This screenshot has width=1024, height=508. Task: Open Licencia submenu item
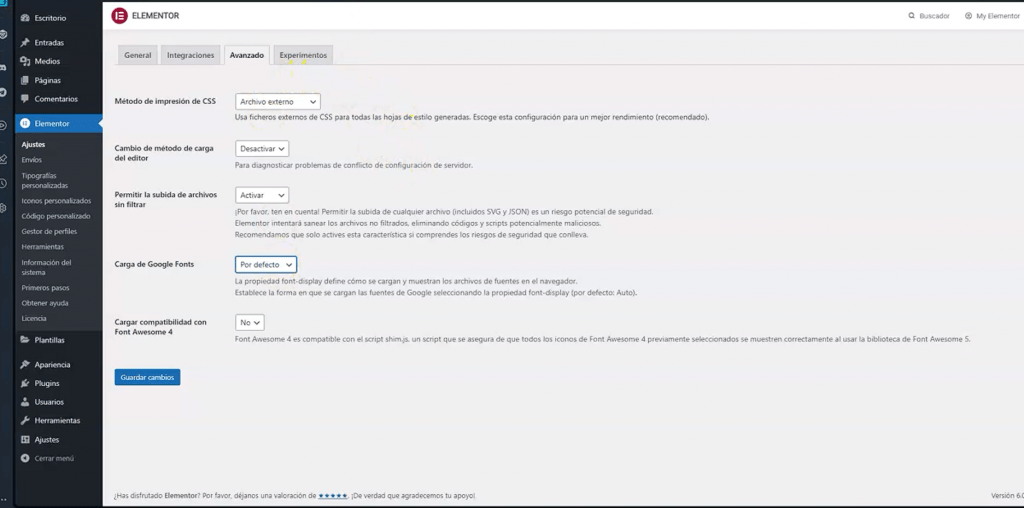[34, 319]
